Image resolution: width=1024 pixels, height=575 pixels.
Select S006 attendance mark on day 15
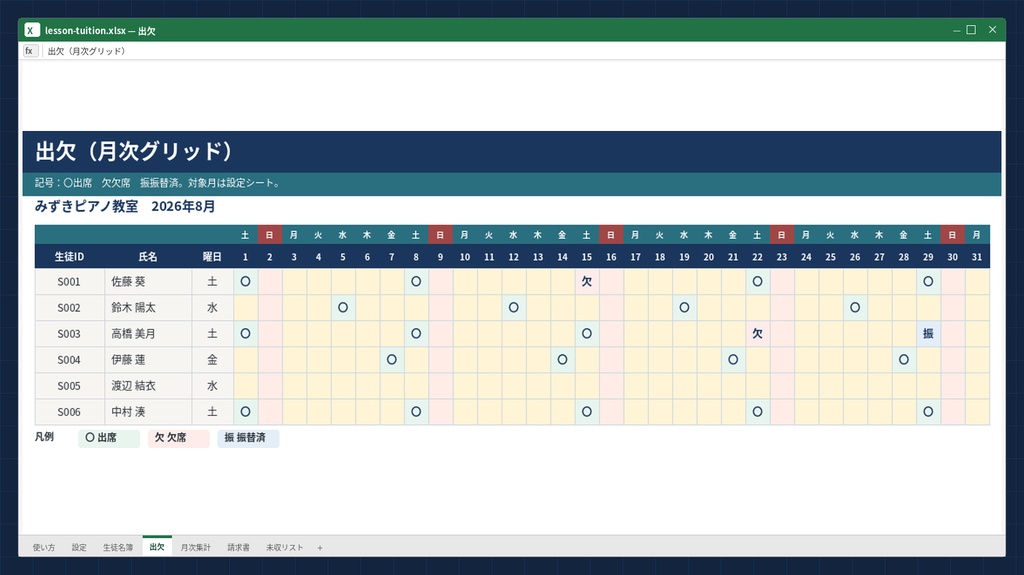tap(586, 412)
